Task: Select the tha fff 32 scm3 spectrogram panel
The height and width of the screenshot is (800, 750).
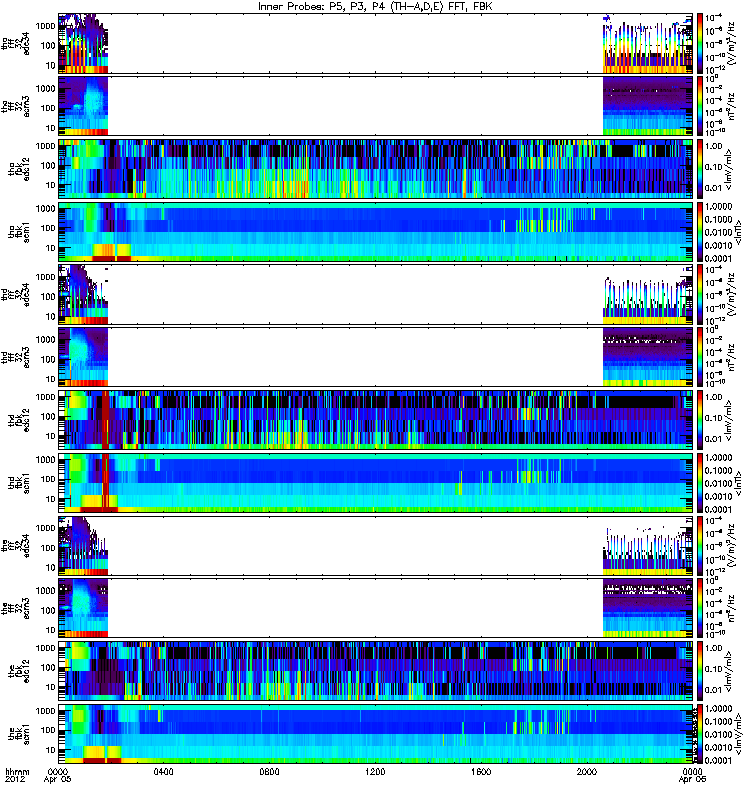Action: (376, 106)
